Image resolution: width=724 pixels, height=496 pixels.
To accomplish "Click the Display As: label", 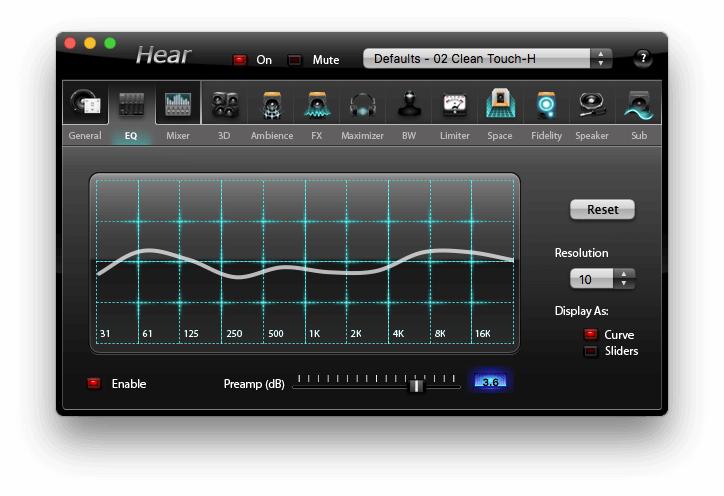I will click(581, 311).
